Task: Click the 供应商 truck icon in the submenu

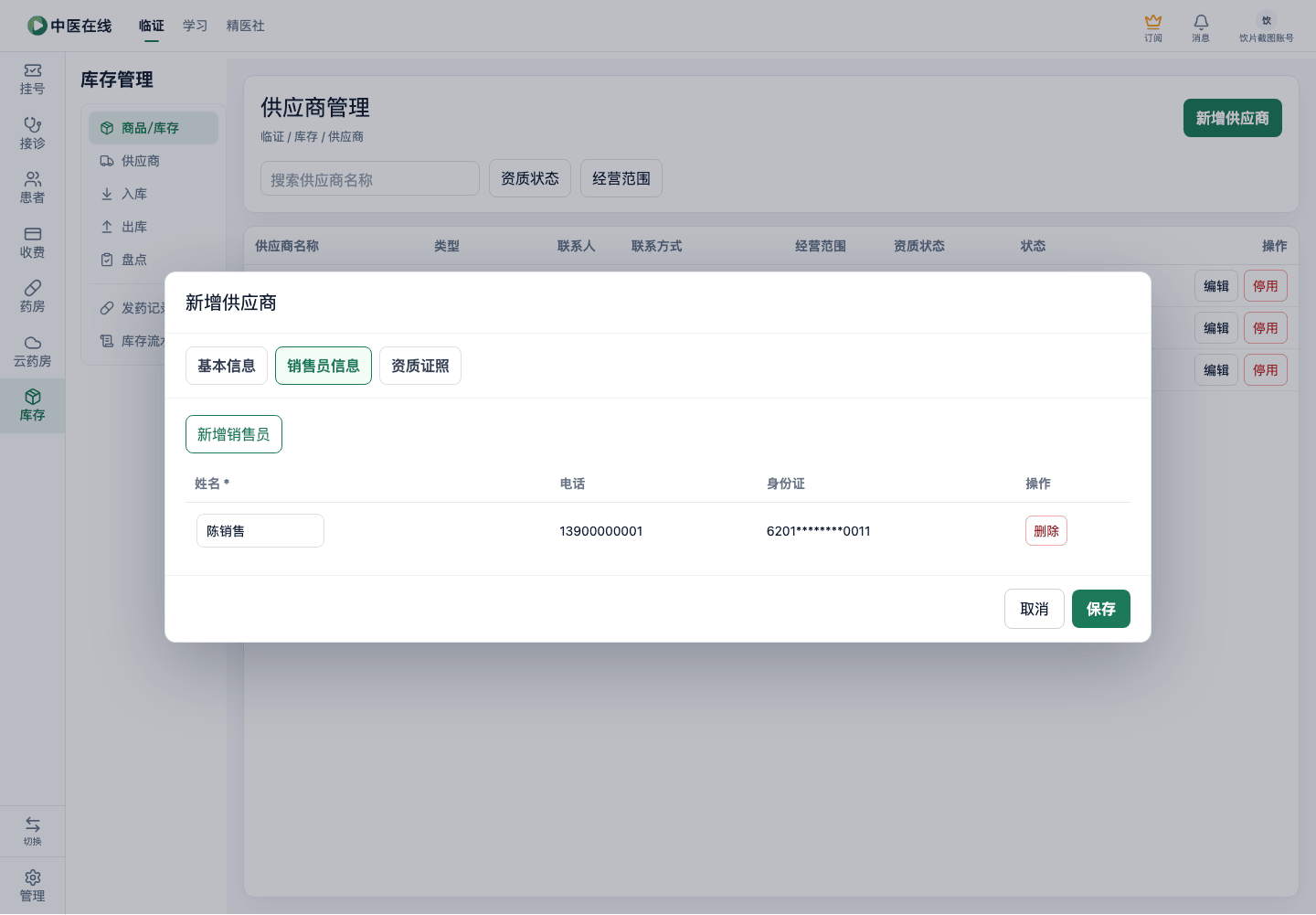Action: click(x=107, y=161)
